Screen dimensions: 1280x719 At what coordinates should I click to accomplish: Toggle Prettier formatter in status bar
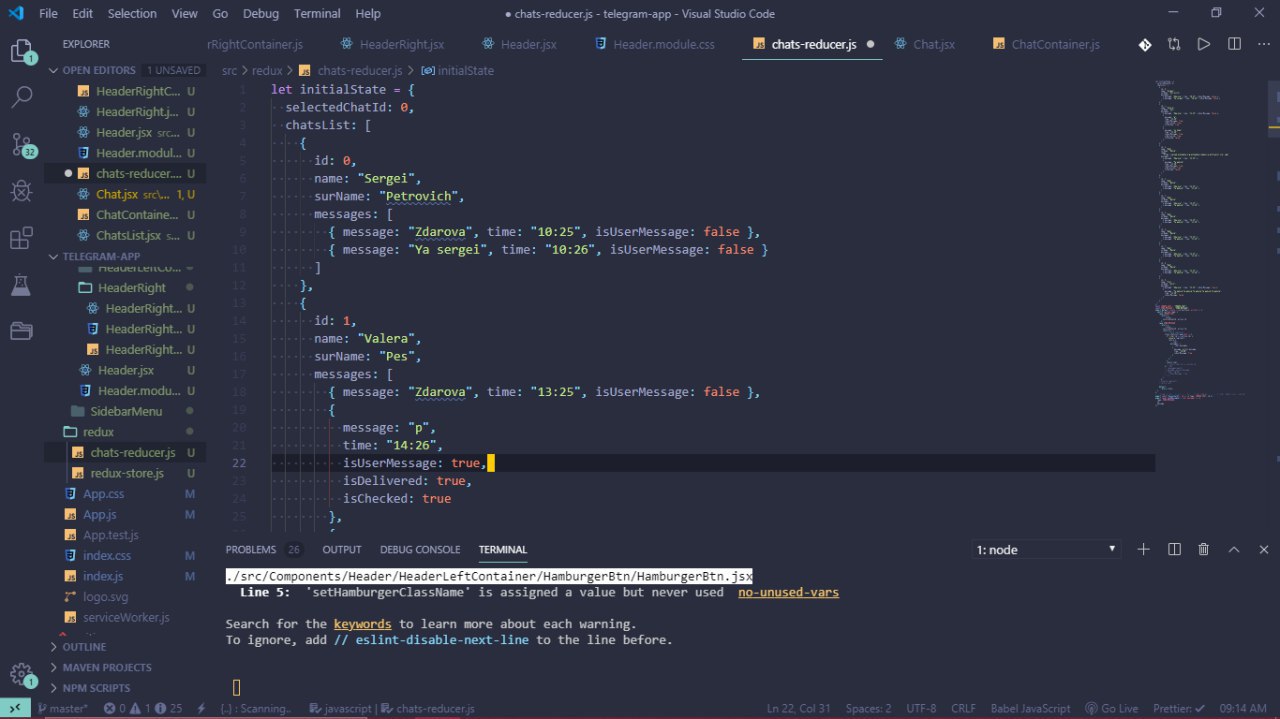(x=1180, y=708)
